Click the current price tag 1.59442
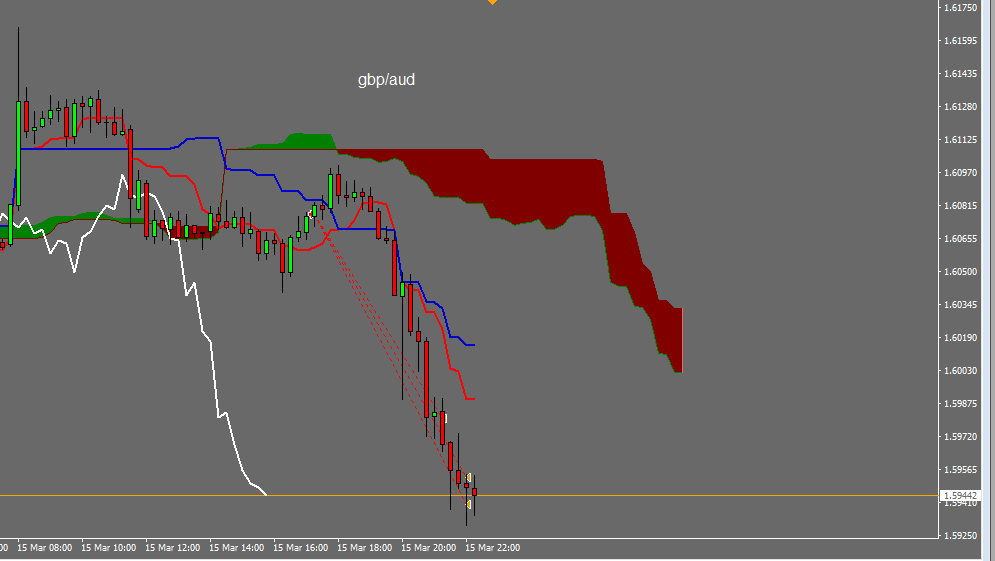Screen dimensions: 995x561 point(959,495)
